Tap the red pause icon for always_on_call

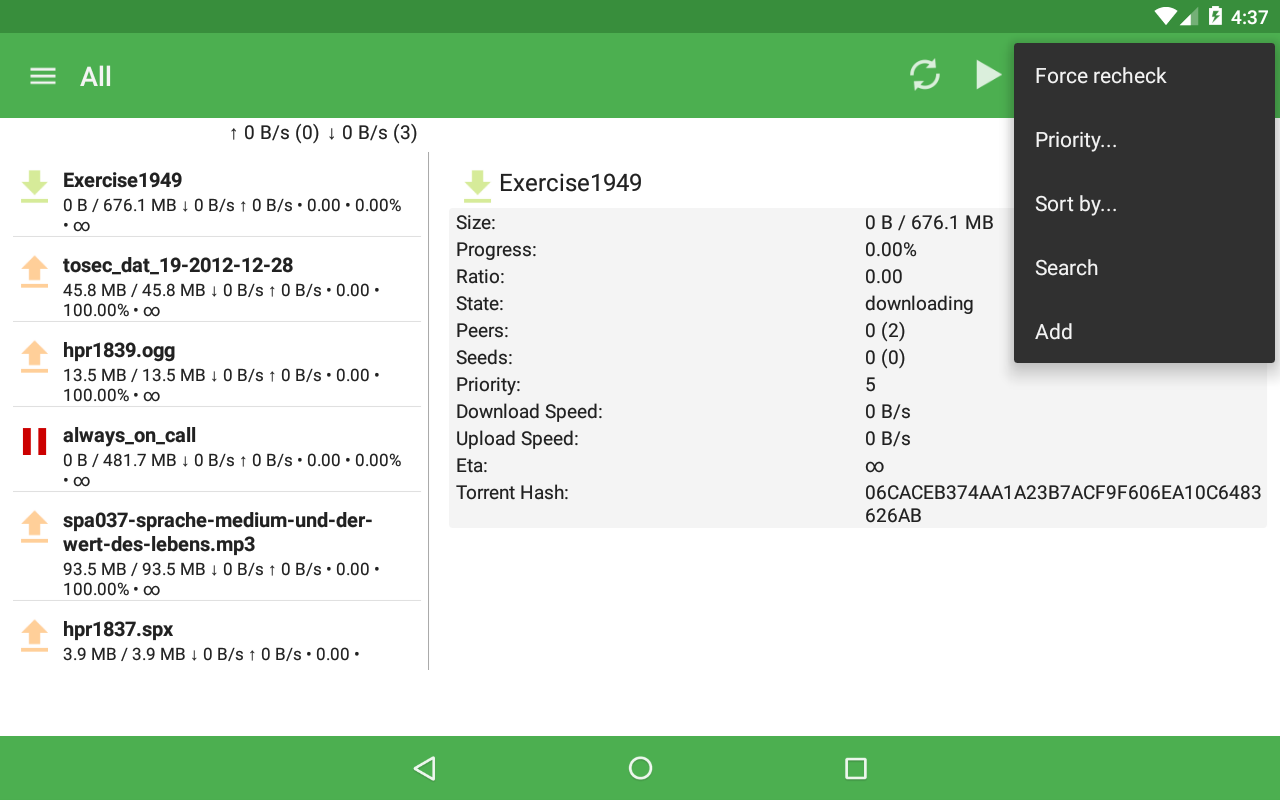(x=35, y=442)
